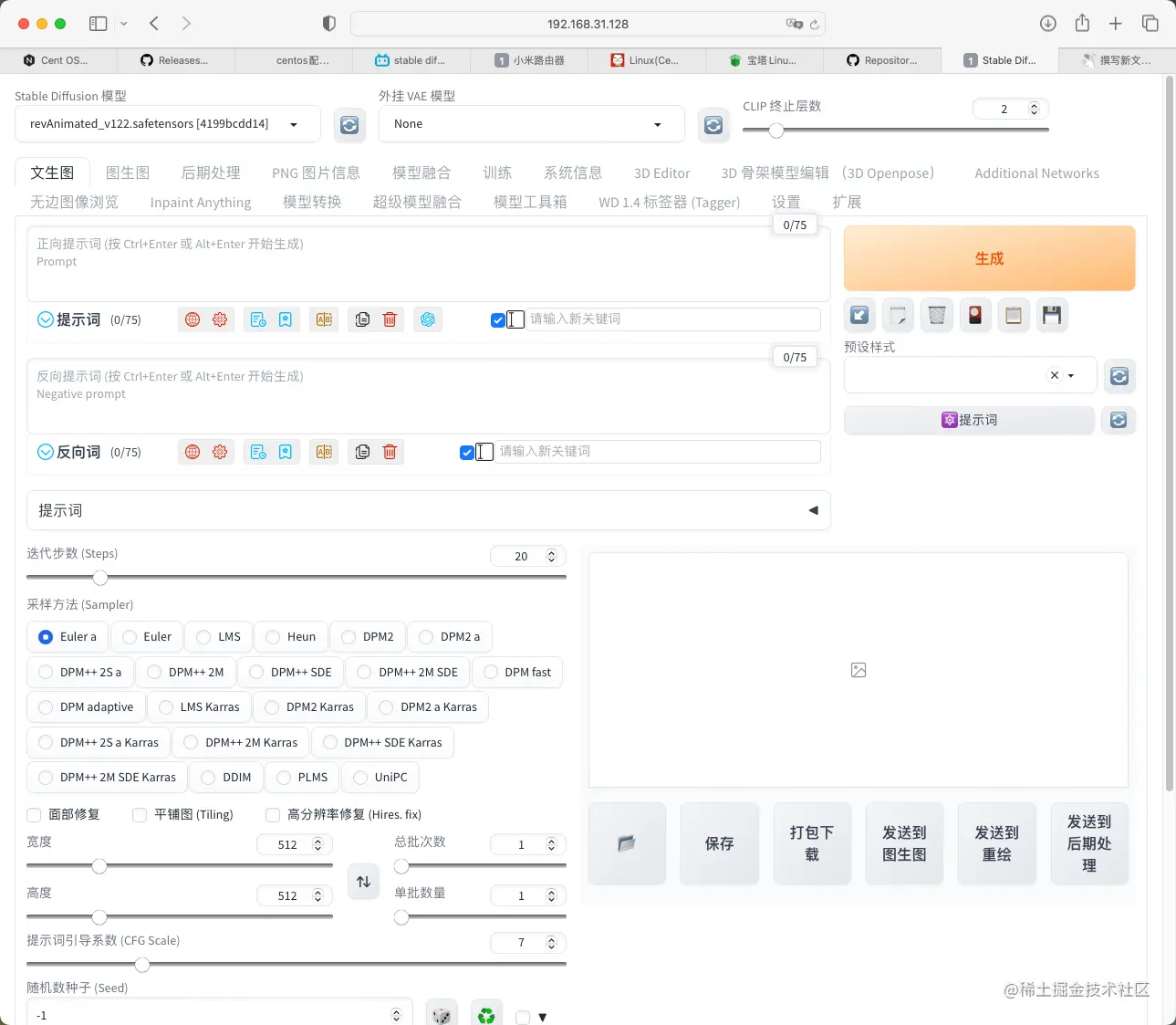Click translate AB icon in 提示词 toolbar
The image size is (1176, 1025).
tap(324, 319)
